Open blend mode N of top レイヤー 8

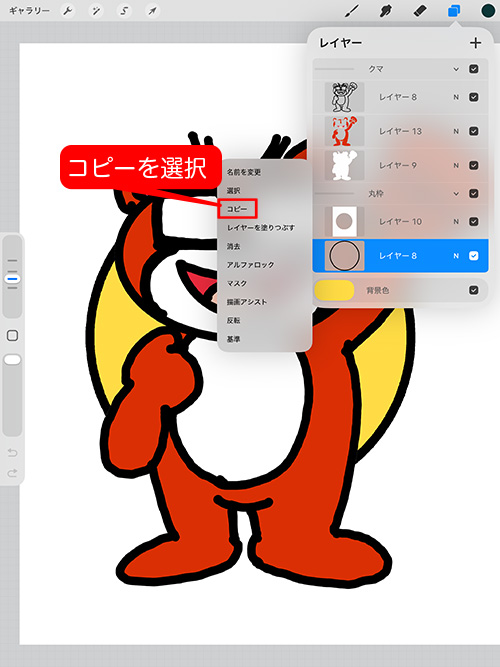coord(456,97)
